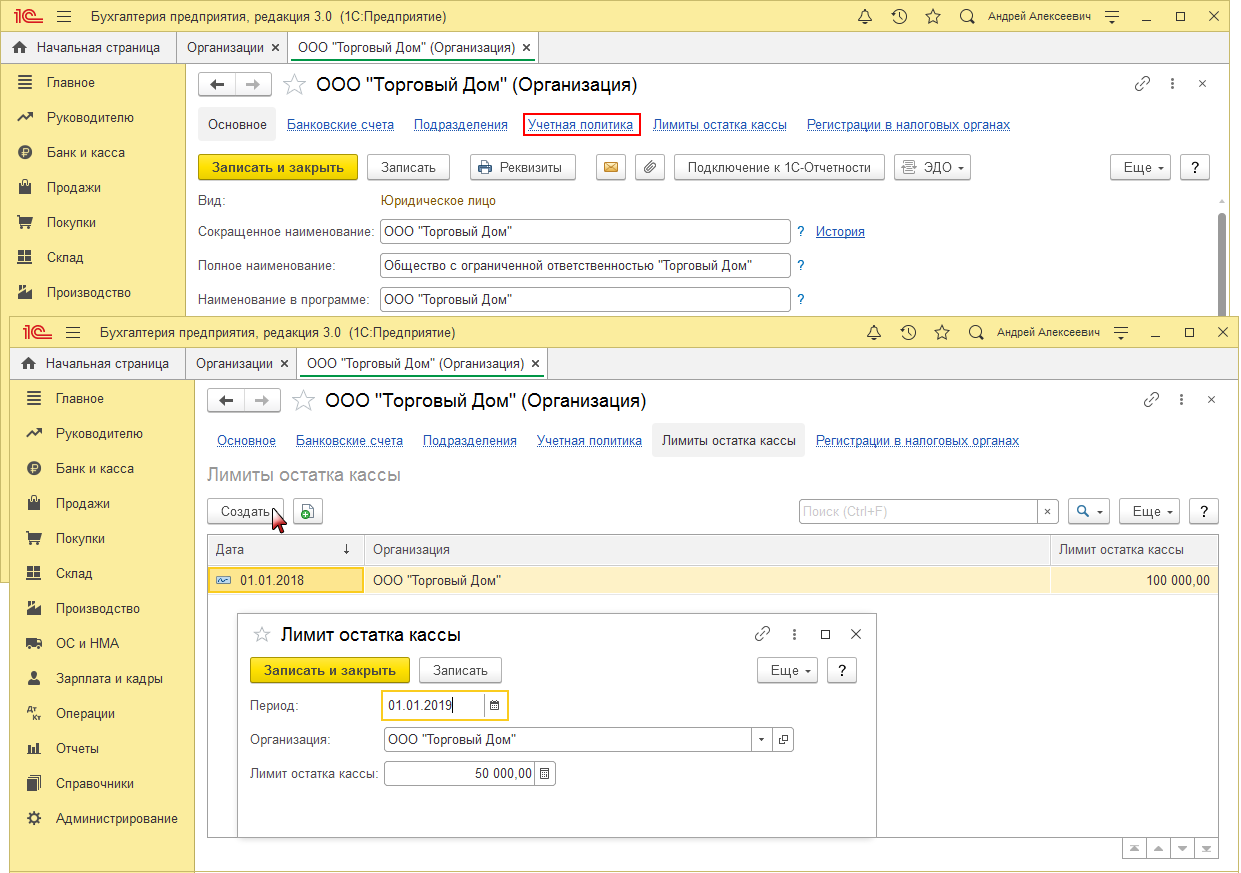Click Подключение к 1С-Отчетности button
The width and height of the screenshot is (1241, 873).
(x=779, y=167)
